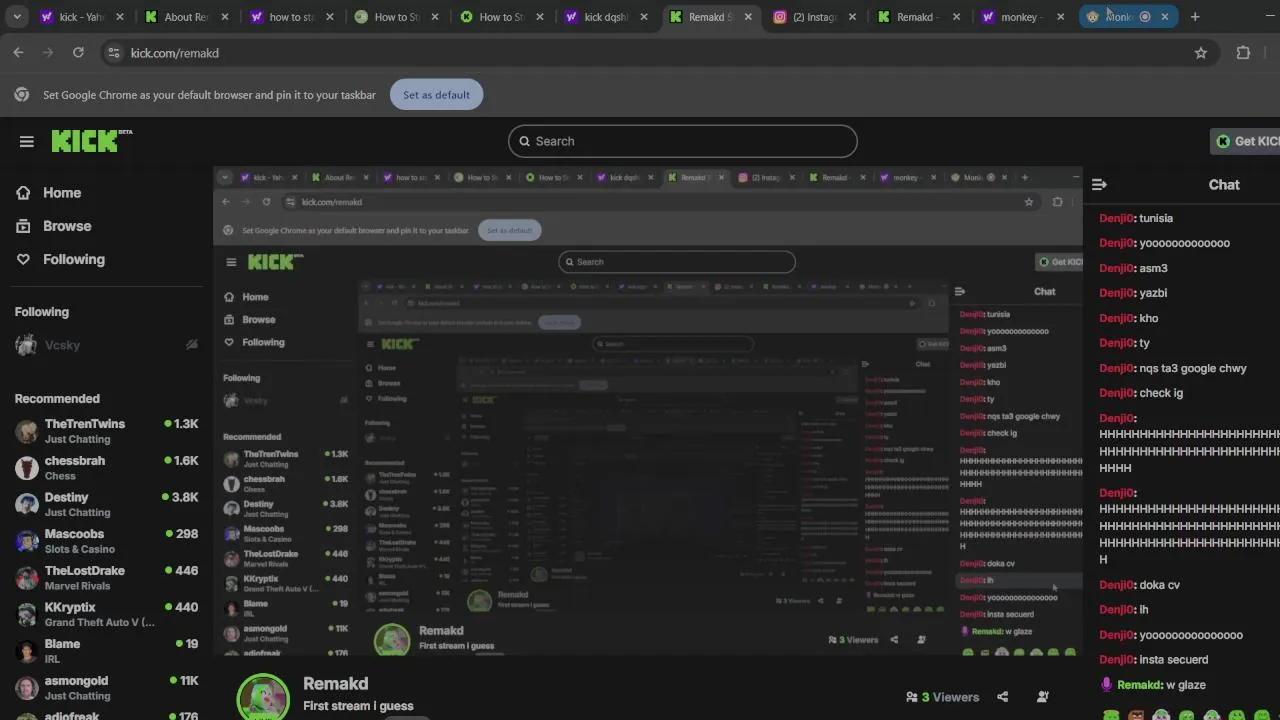The width and height of the screenshot is (1280, 720).
Task: Open the chessbrah channel link
Action: 105,468
